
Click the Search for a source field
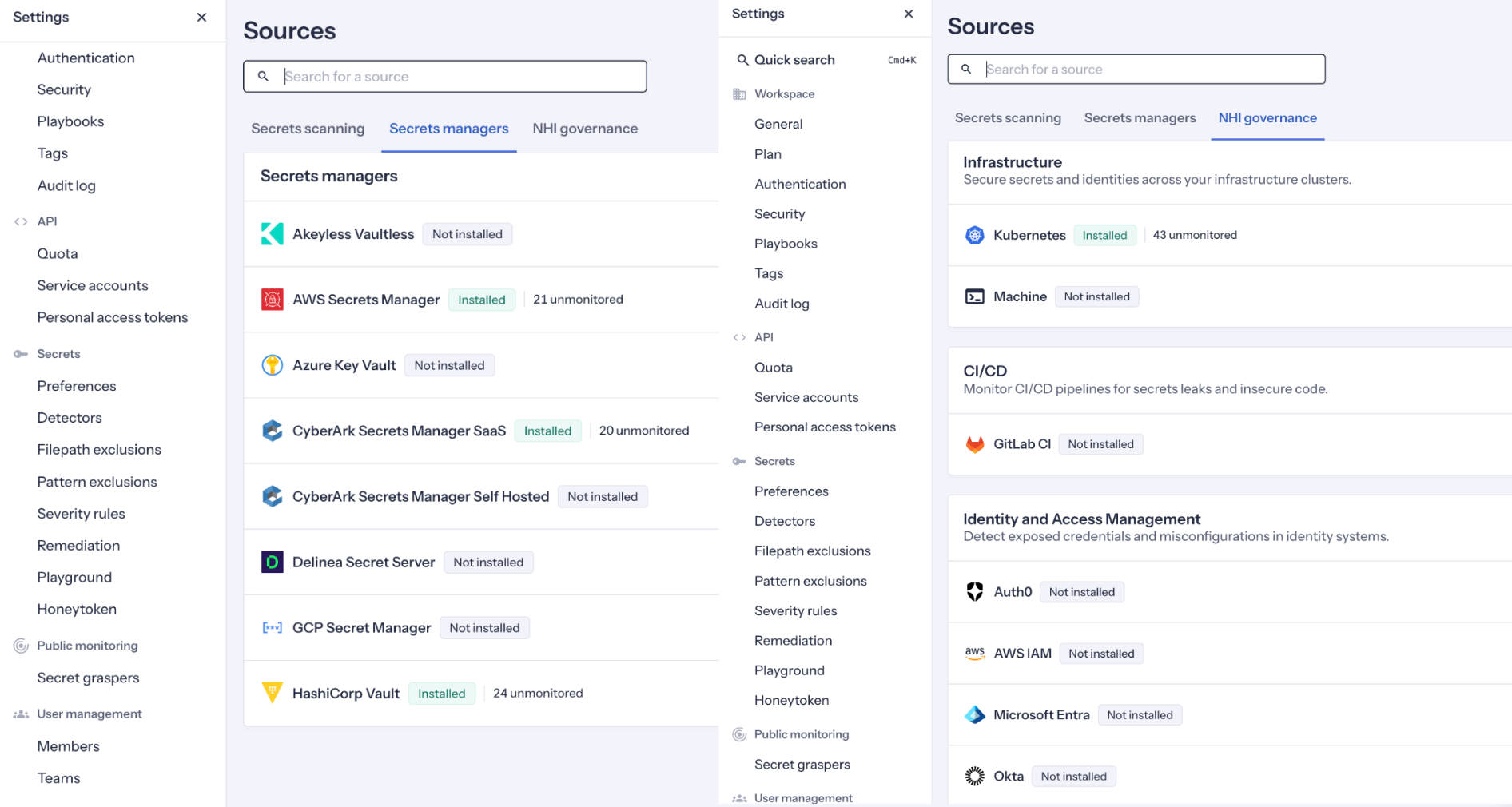coord(1135,69)
